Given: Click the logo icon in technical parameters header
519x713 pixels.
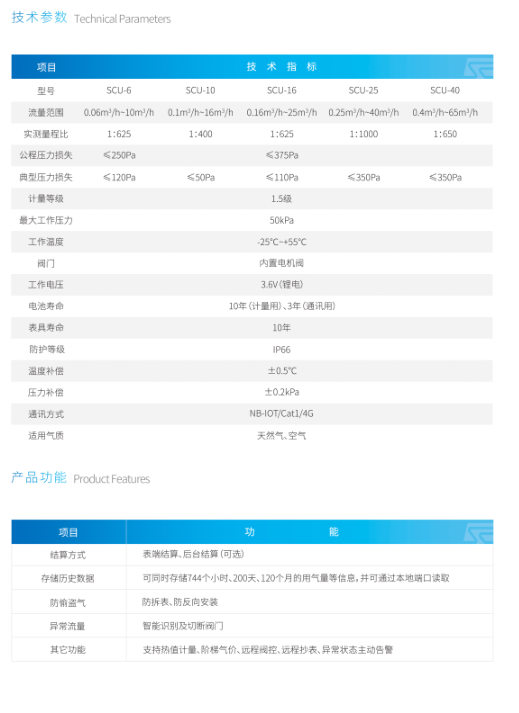Looking at the screenshot, I should point(479,67).
